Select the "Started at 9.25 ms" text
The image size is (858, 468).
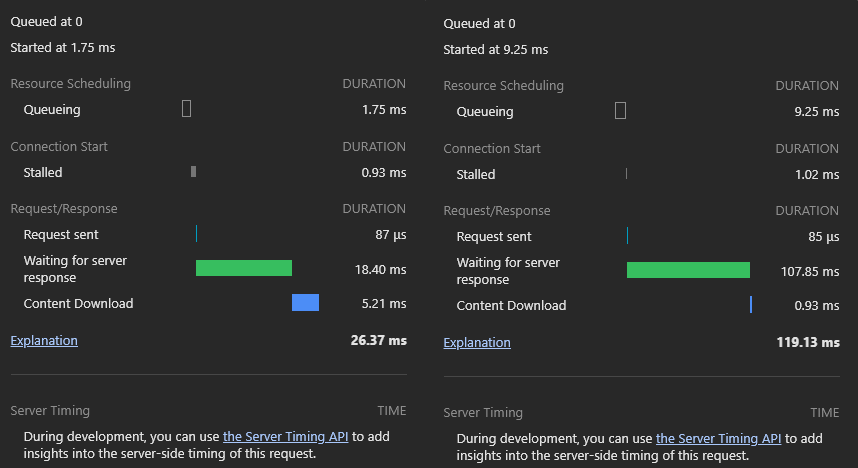click(x=496, y=49)
